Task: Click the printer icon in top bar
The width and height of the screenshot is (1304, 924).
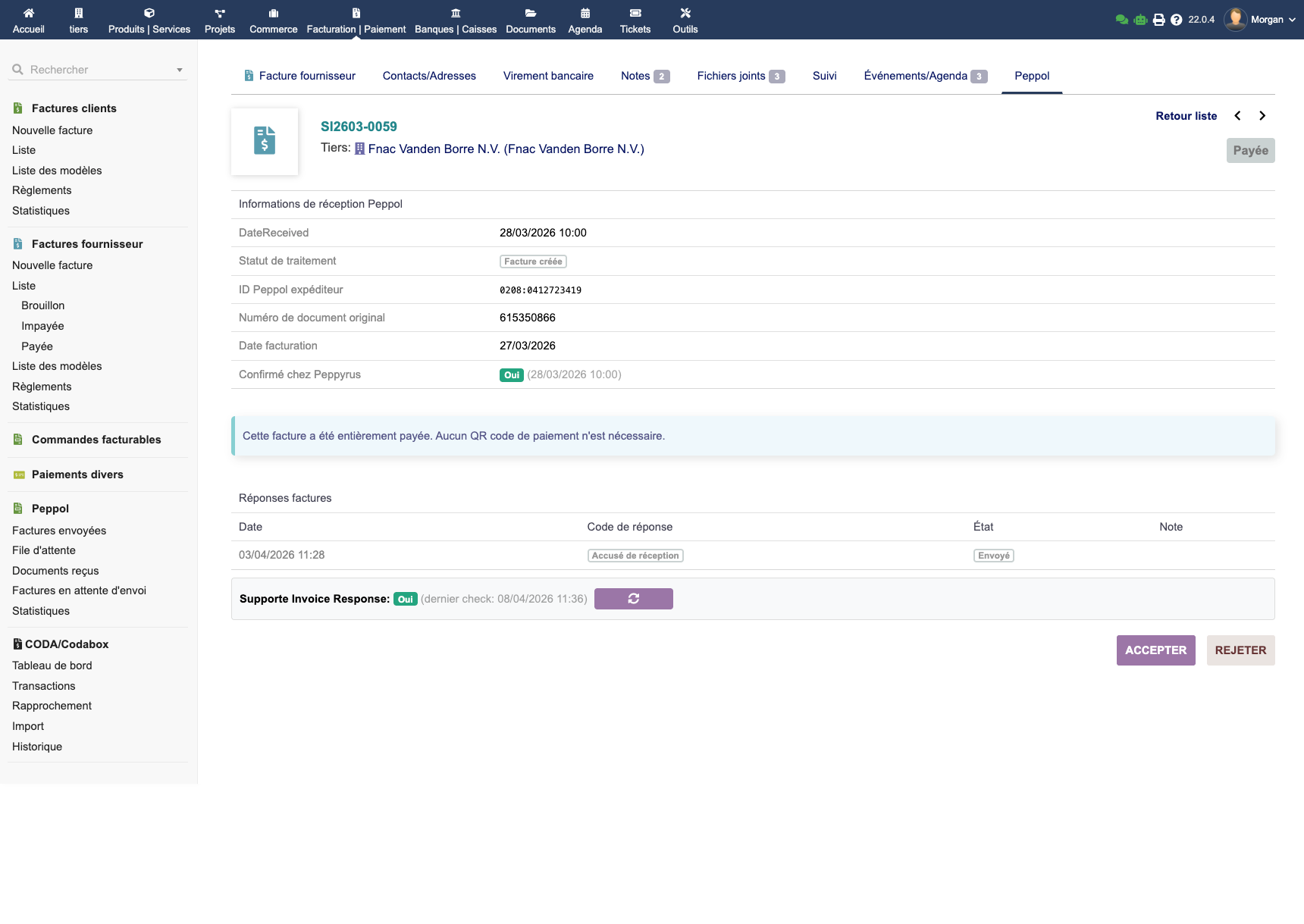Action: coord(1159,20)
